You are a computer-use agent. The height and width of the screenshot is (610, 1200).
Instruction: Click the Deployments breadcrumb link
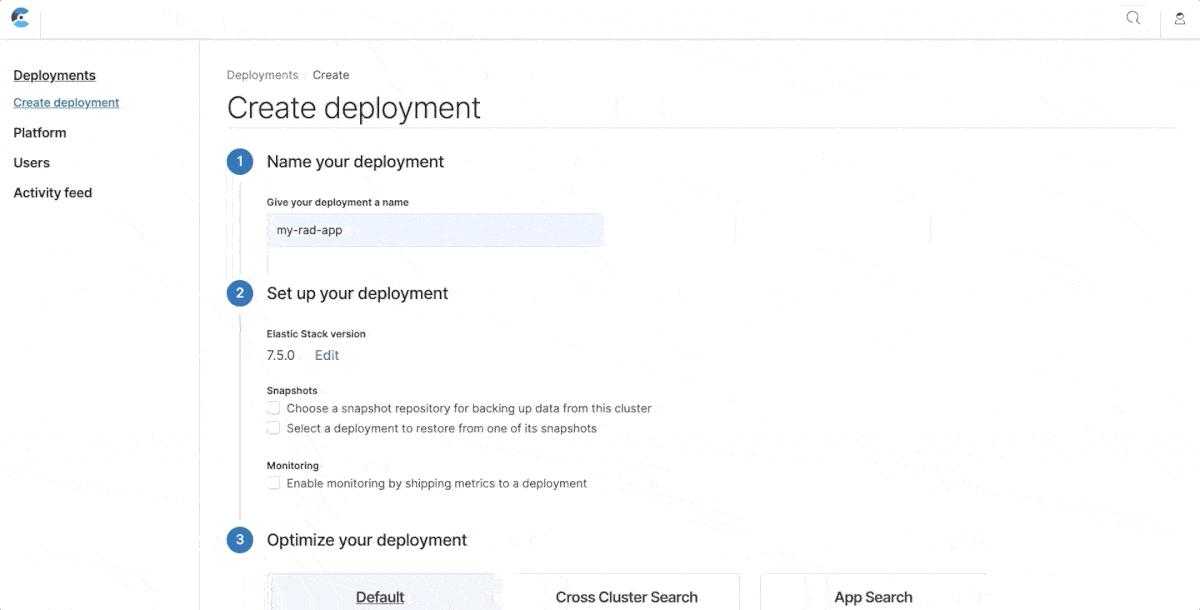(x=263, y=75)
